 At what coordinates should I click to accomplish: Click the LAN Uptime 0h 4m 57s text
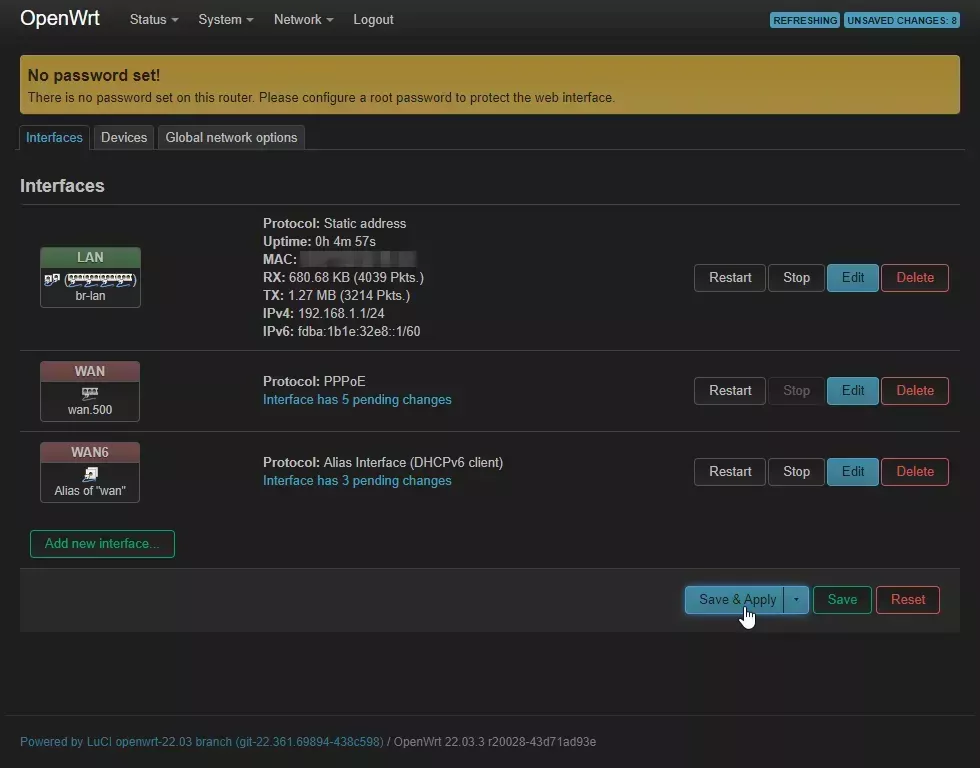pyautogui.click(x=345, y=242)
